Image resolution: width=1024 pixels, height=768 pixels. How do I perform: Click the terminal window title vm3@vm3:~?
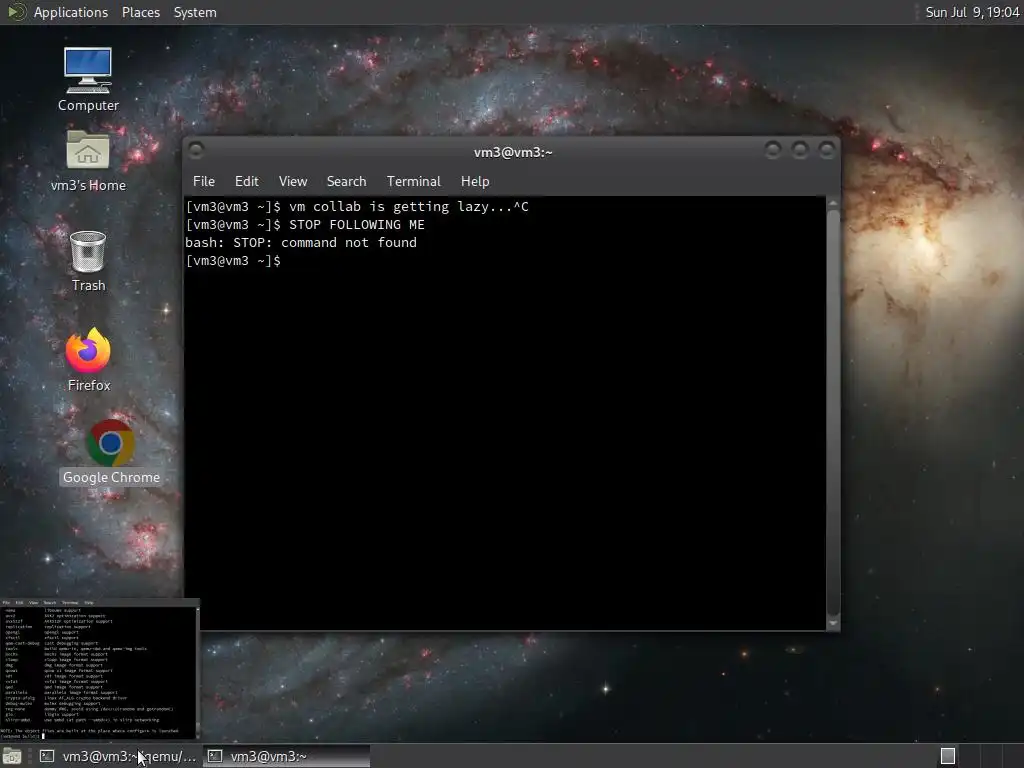click(513, 152)
